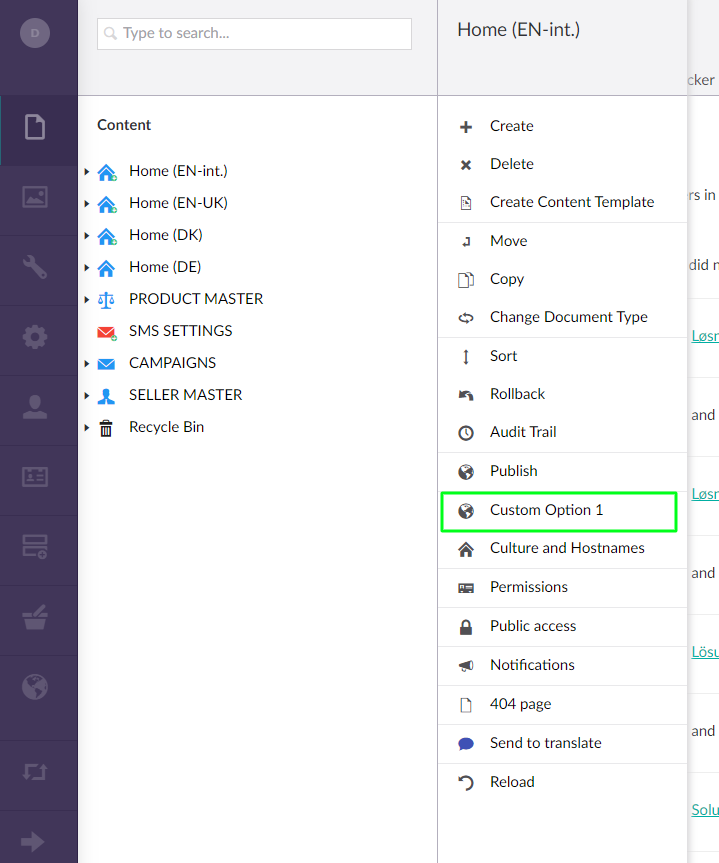Click the search input field
This screenshot has width=719, height=863.
pyautogui.click(x=254, y=33)
